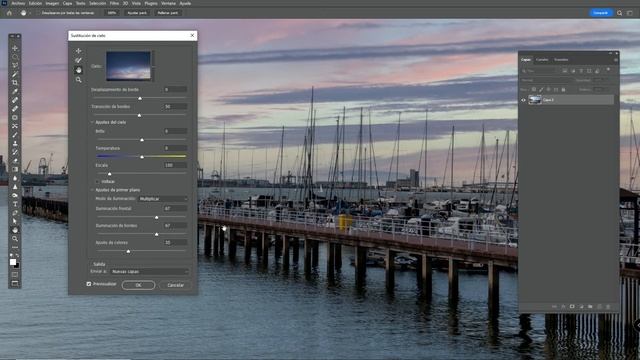
Task: Open the Enviar a dropdown
Action: [149, 271]
